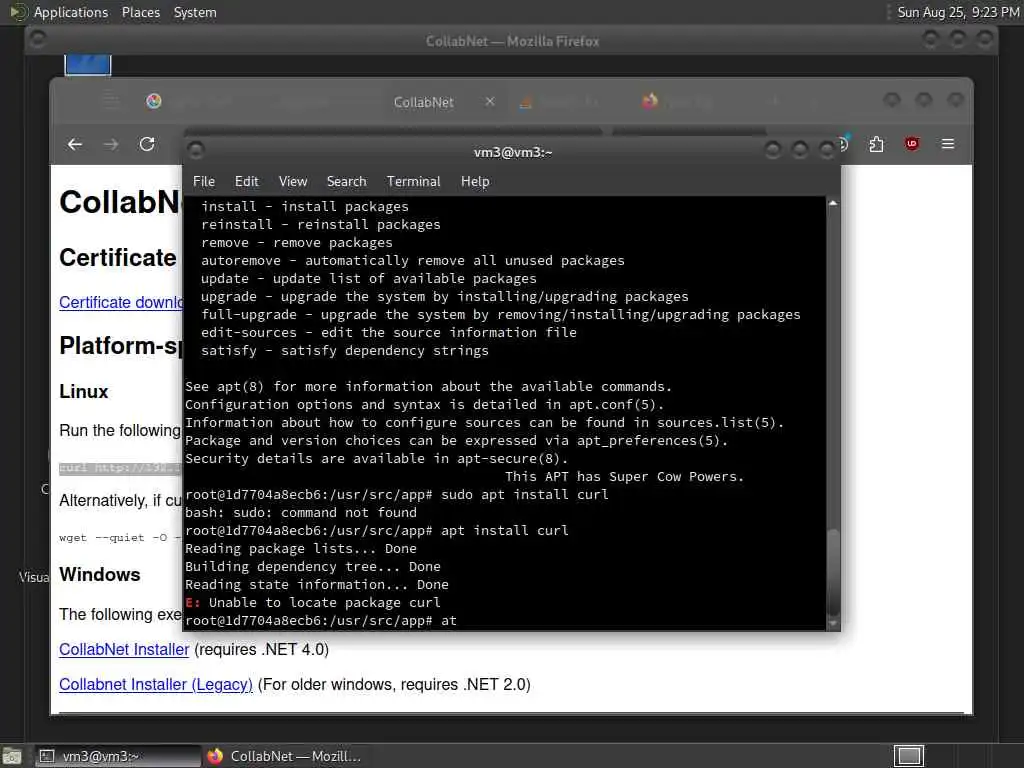
Task: Open the Firefox hamburger application menu
Action: click(x=948, y=144)
